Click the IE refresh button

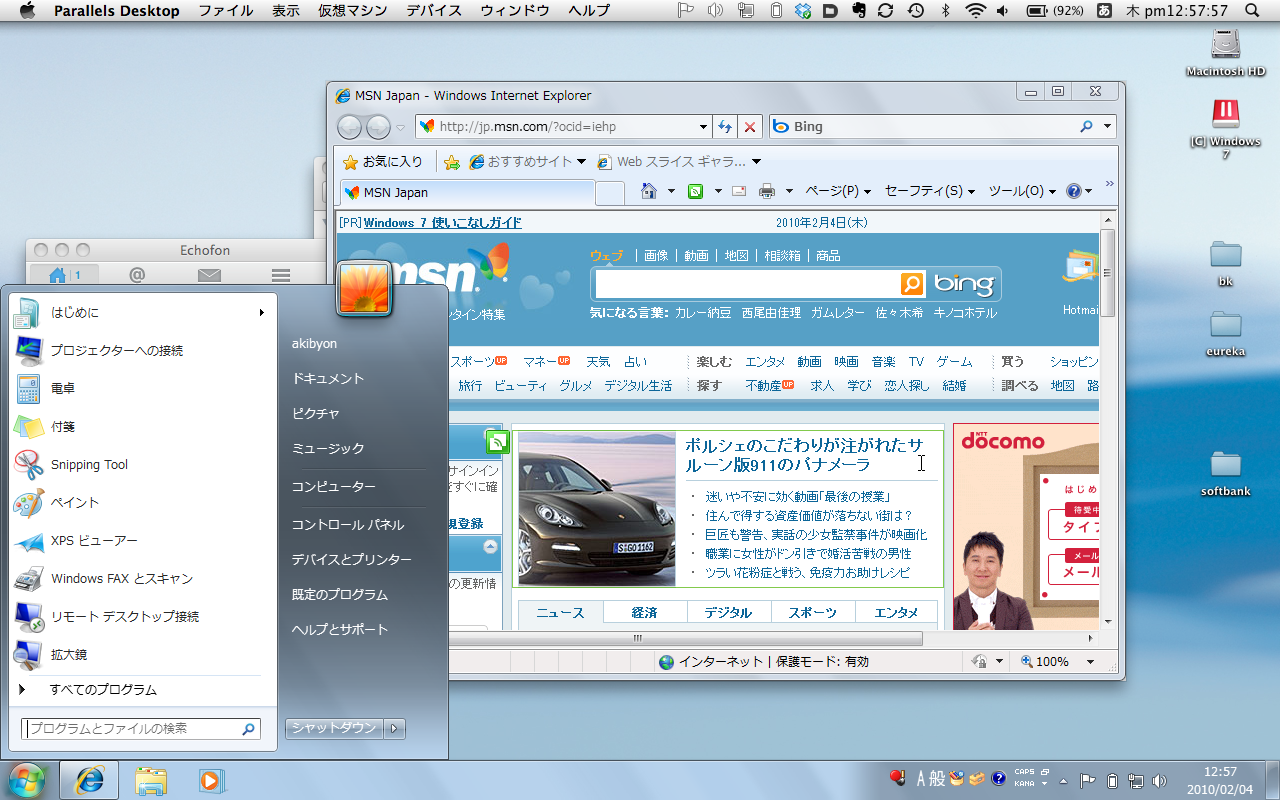pos(727,127)
